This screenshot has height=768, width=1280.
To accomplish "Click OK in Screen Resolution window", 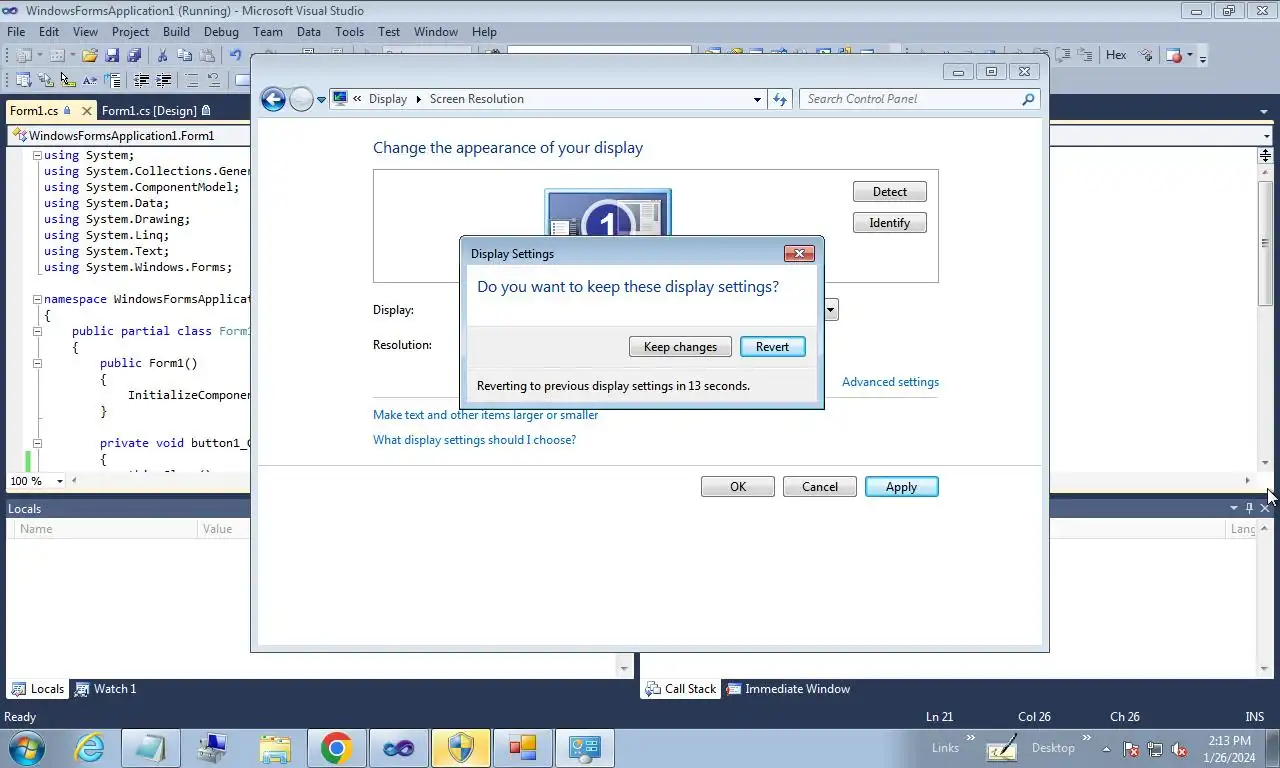I will coord(737,487).
